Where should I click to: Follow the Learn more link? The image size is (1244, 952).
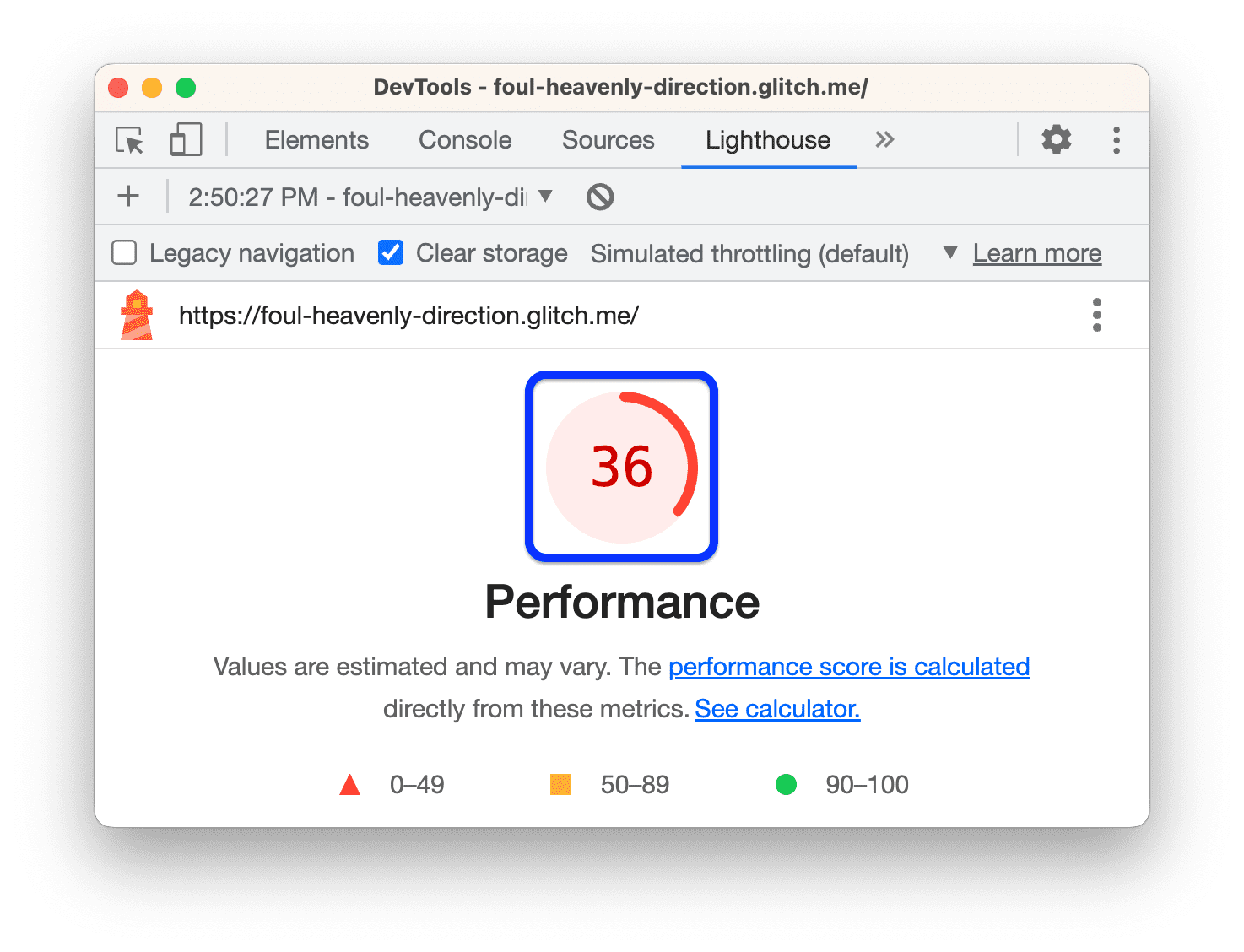click(1036, 252)
